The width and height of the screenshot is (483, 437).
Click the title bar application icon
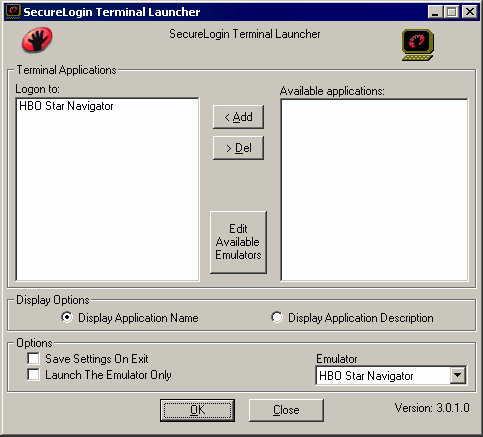tap(13, 12)
